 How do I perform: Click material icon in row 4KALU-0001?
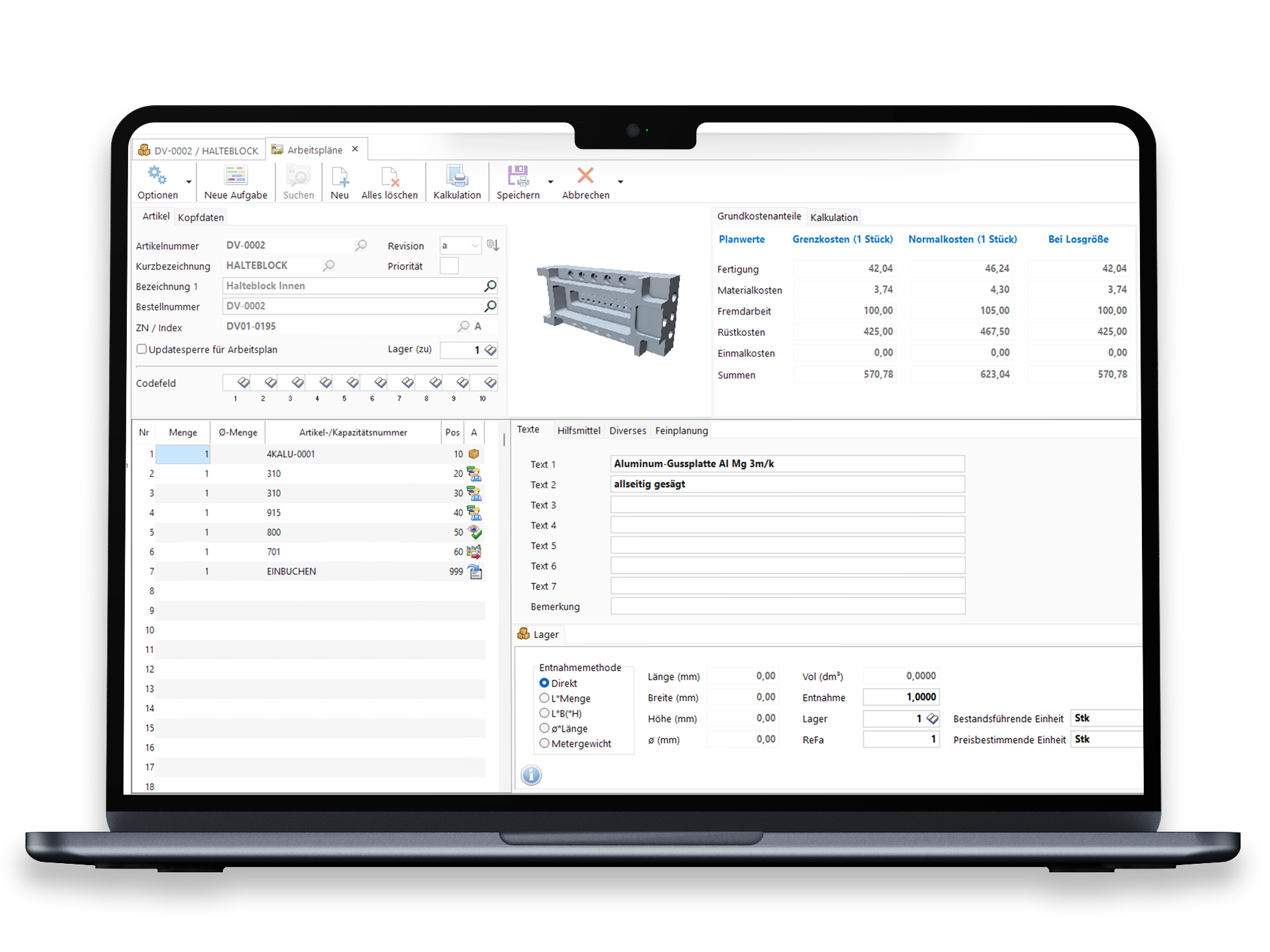tap(474, 453)
